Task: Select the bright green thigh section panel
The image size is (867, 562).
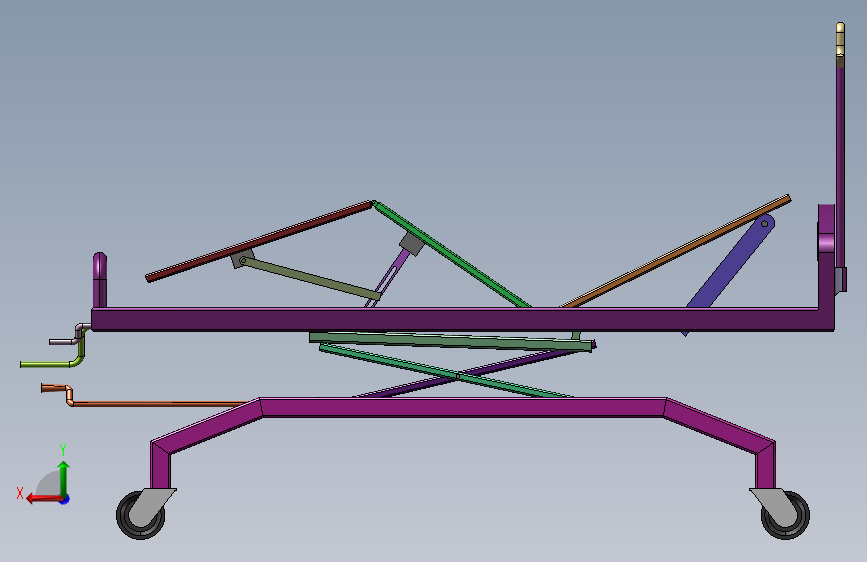Action: click(451, 254)
